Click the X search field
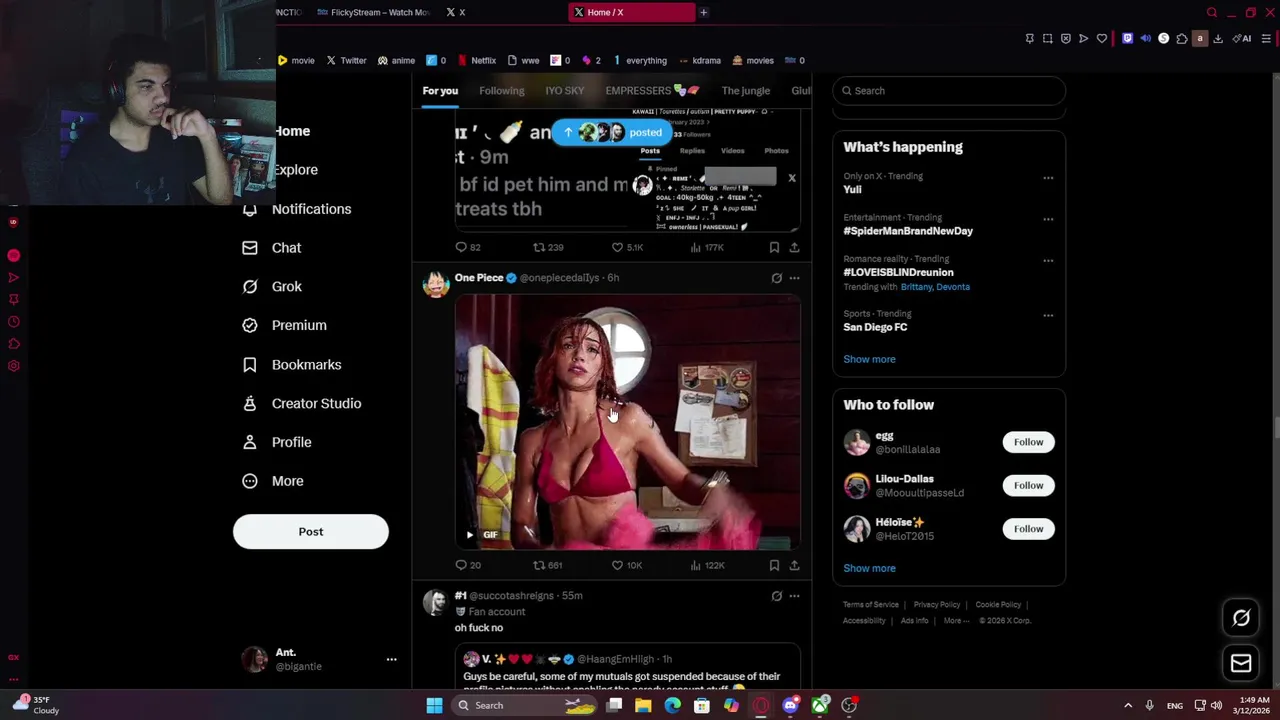 click(949, 91)
